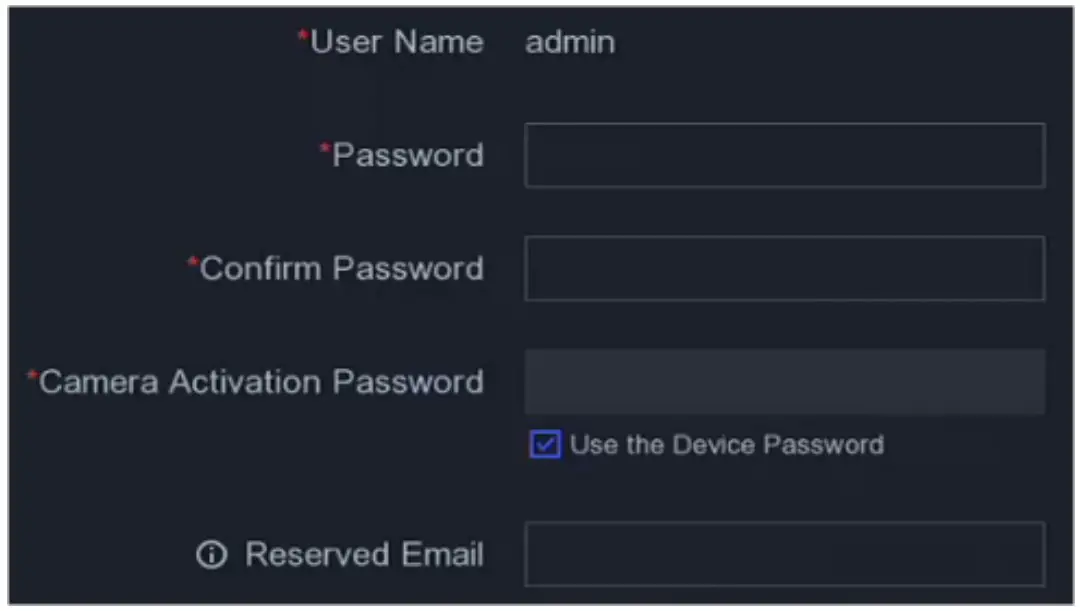
Task: Click the red asterisk before User Name
Action: point(303,37)
